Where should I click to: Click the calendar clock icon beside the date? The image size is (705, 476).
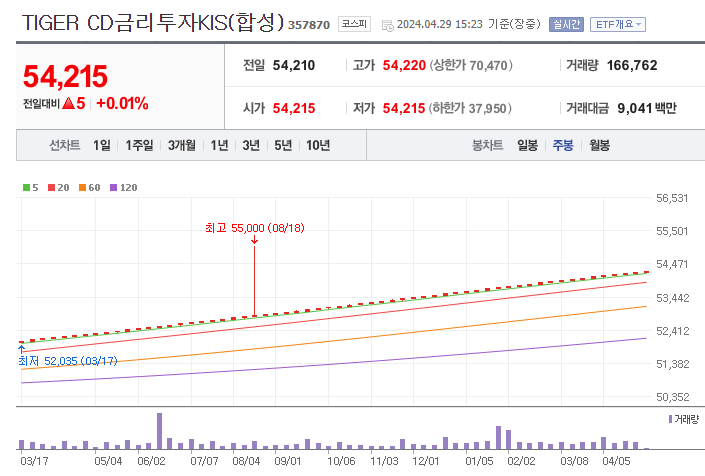tap(388, 26)
